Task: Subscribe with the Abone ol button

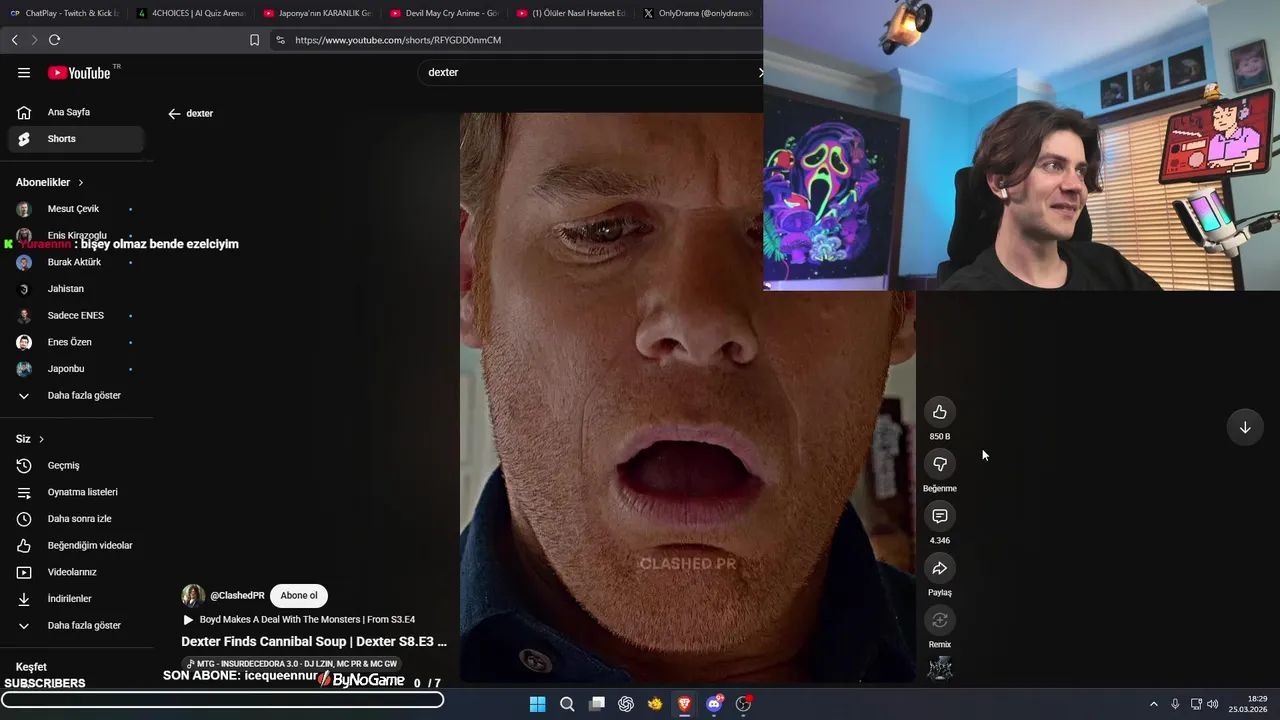Action: (299, 596)
